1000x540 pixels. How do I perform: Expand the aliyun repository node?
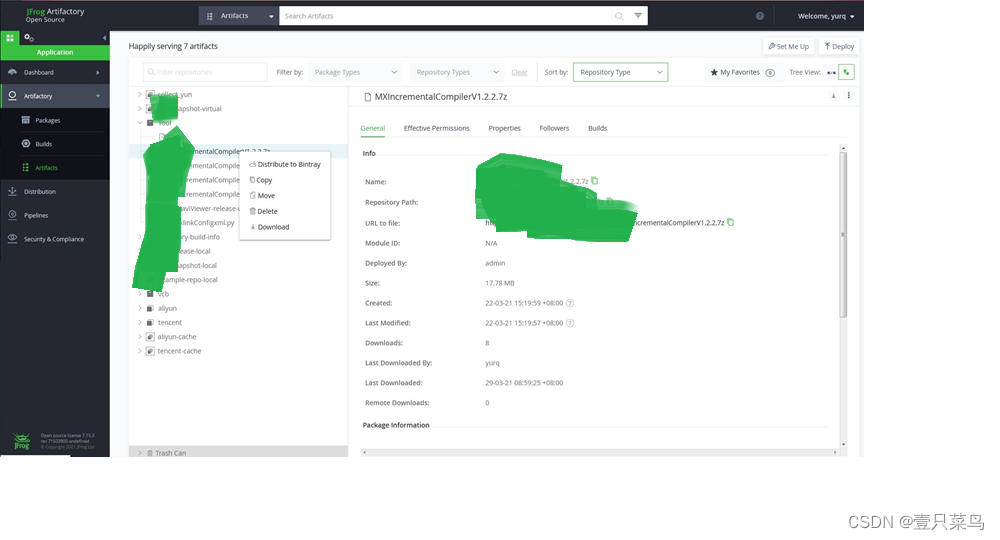click(x=140, y=308)
